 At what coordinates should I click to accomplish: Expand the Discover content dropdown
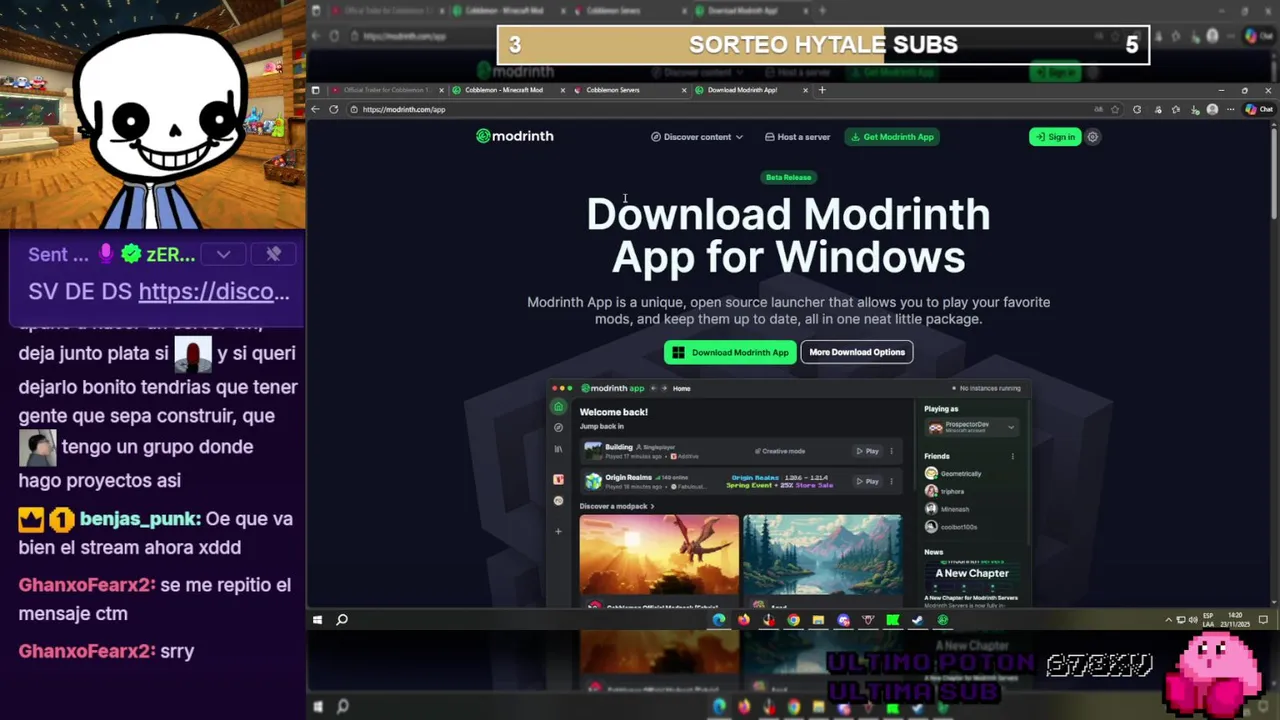(x=697, y=137)
